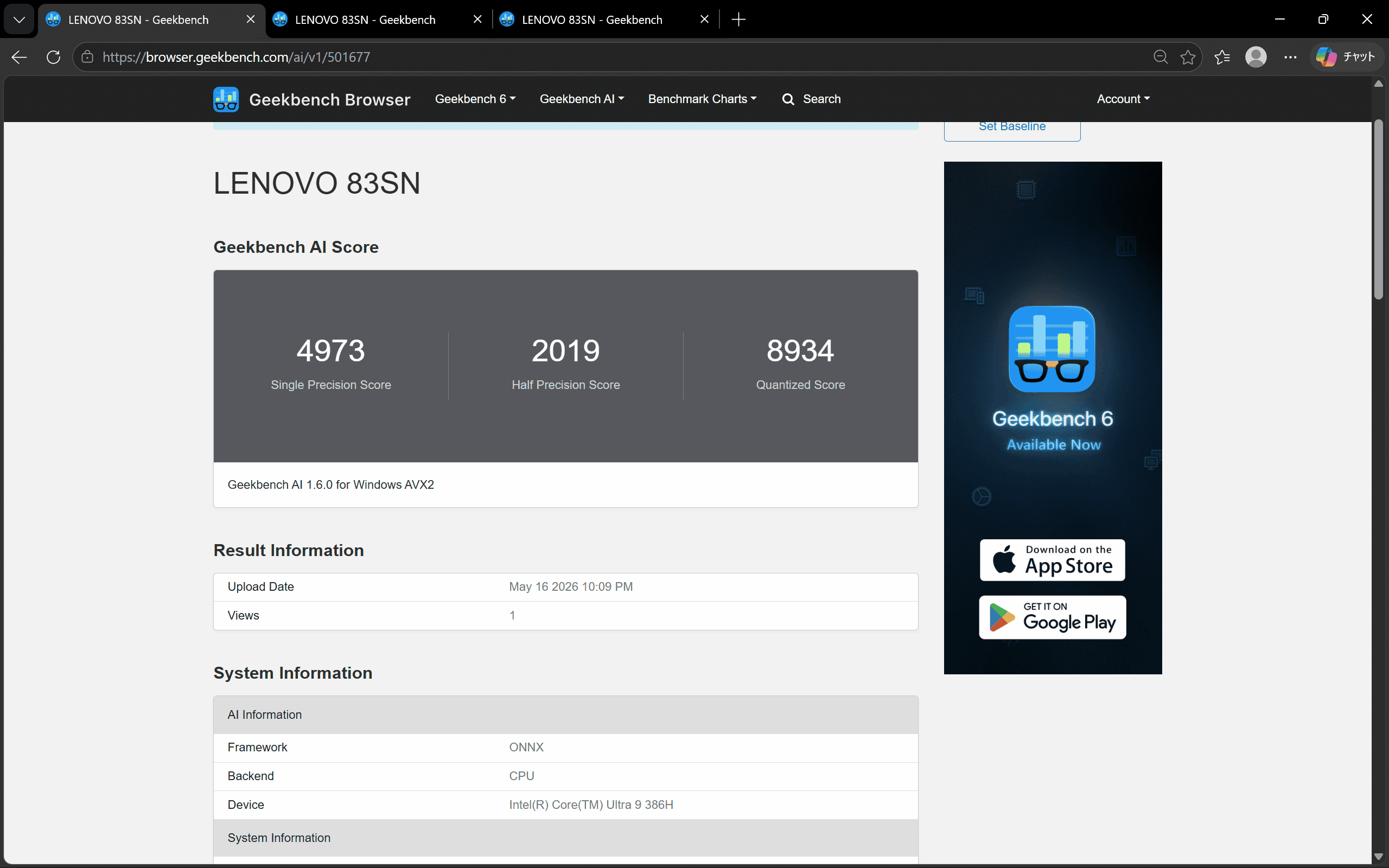Close the first LENOVO 83SN tab
Screen dimensions: 1389x868
(x=250, y=20)
